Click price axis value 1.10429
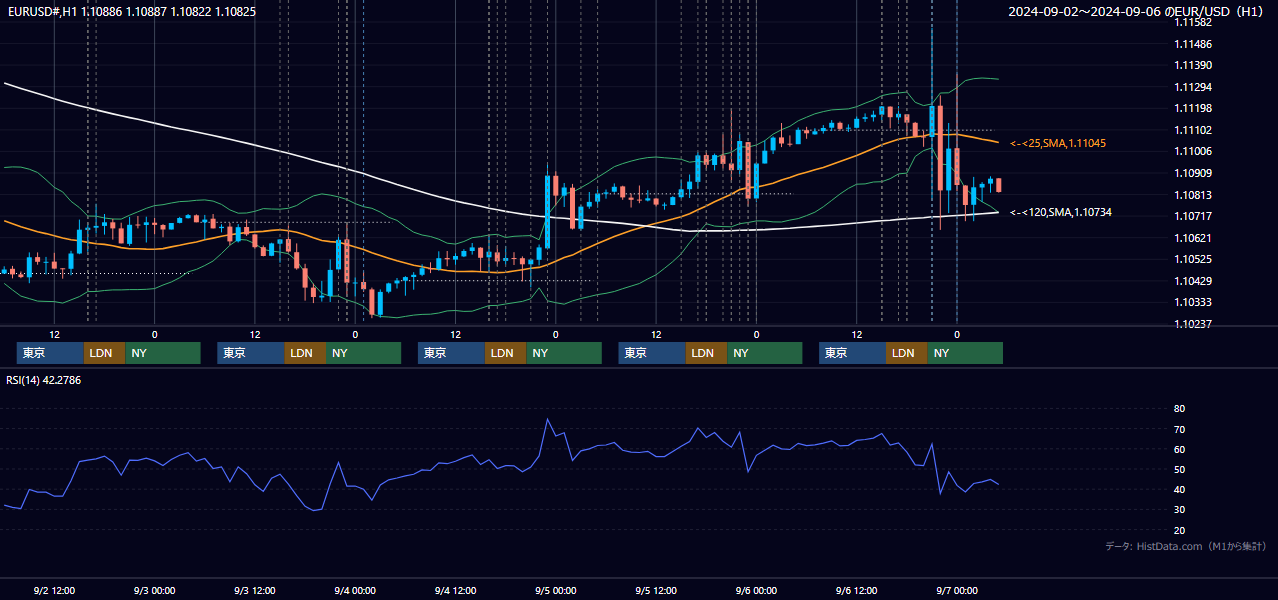This screenshot has width=1278, height=600. click(x=1193, y=281)
